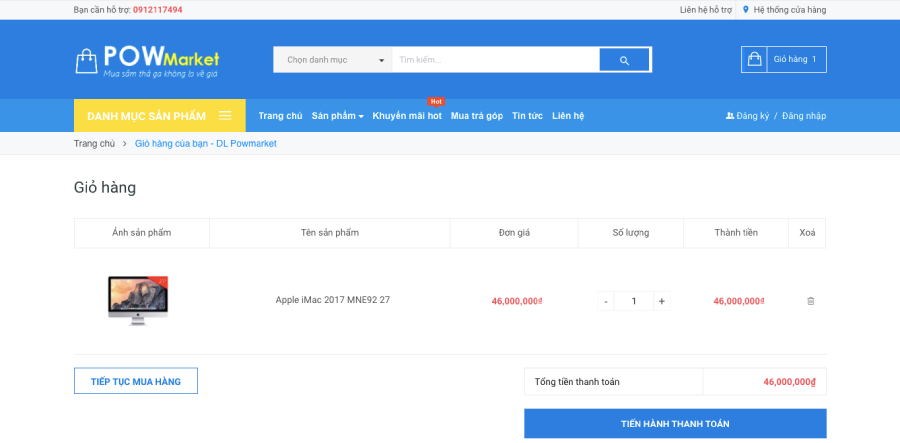The height and width of the screenshot is (443, 900).
Task: Click Giỏ hàng 1 cart button
Action: [784, 59]
